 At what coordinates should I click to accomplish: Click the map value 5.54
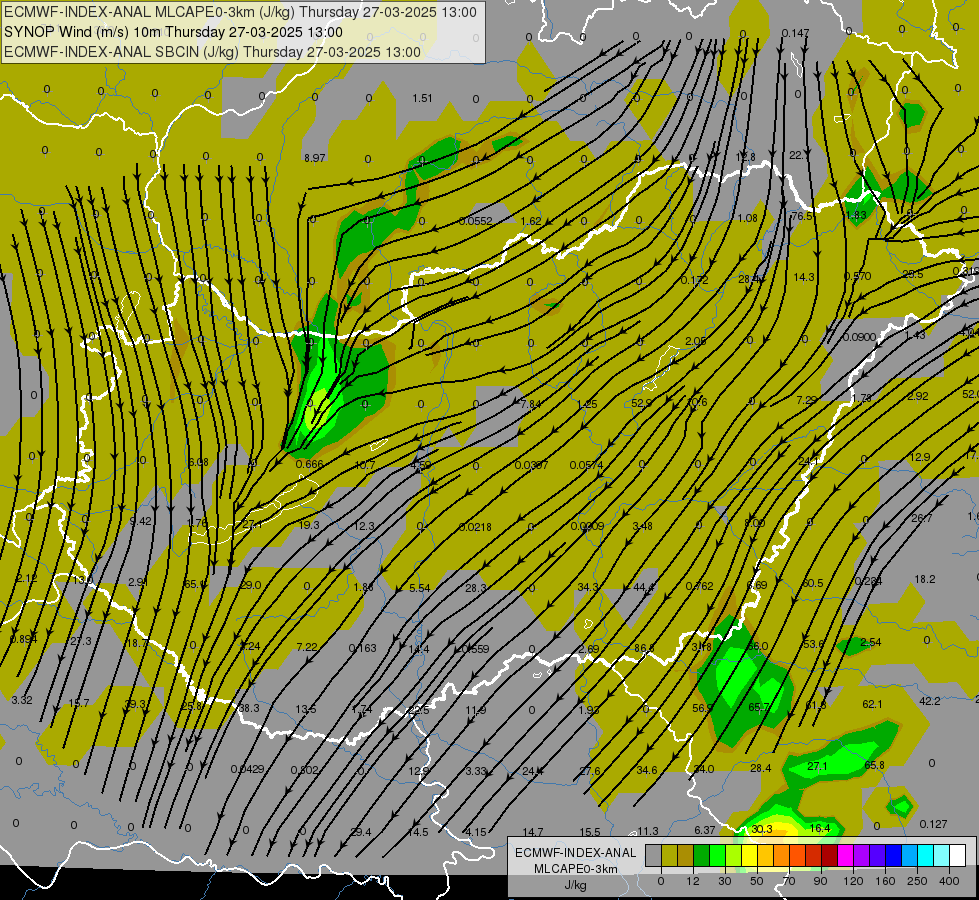420,588
